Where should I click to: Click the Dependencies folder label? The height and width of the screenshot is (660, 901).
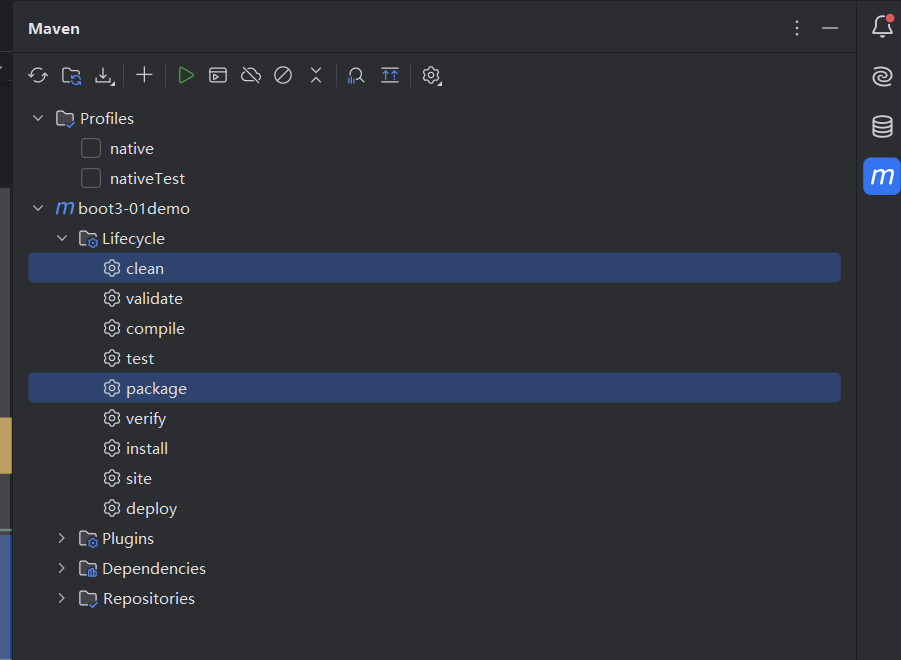154,569
